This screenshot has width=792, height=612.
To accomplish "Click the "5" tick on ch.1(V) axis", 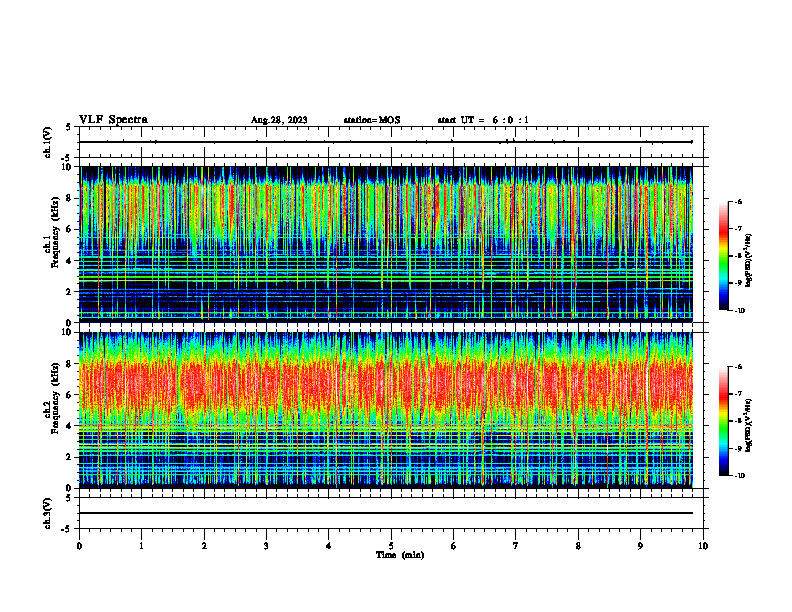I will [x=70, y=127].
